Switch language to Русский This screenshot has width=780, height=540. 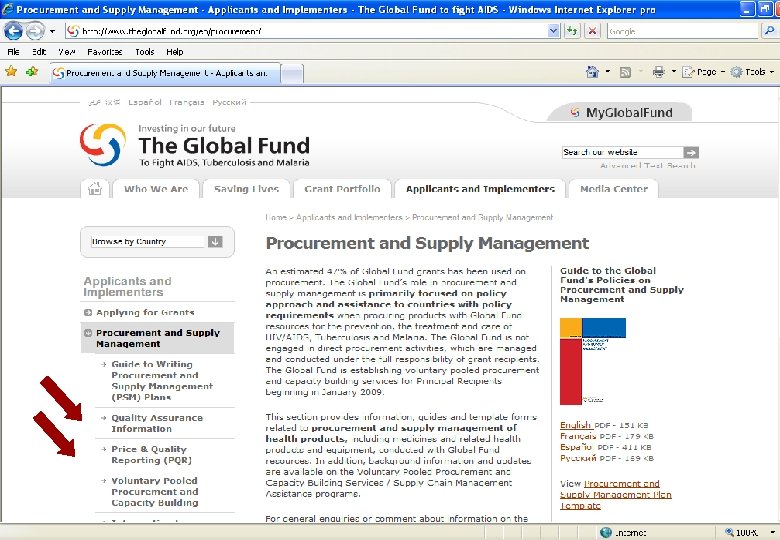229,102
